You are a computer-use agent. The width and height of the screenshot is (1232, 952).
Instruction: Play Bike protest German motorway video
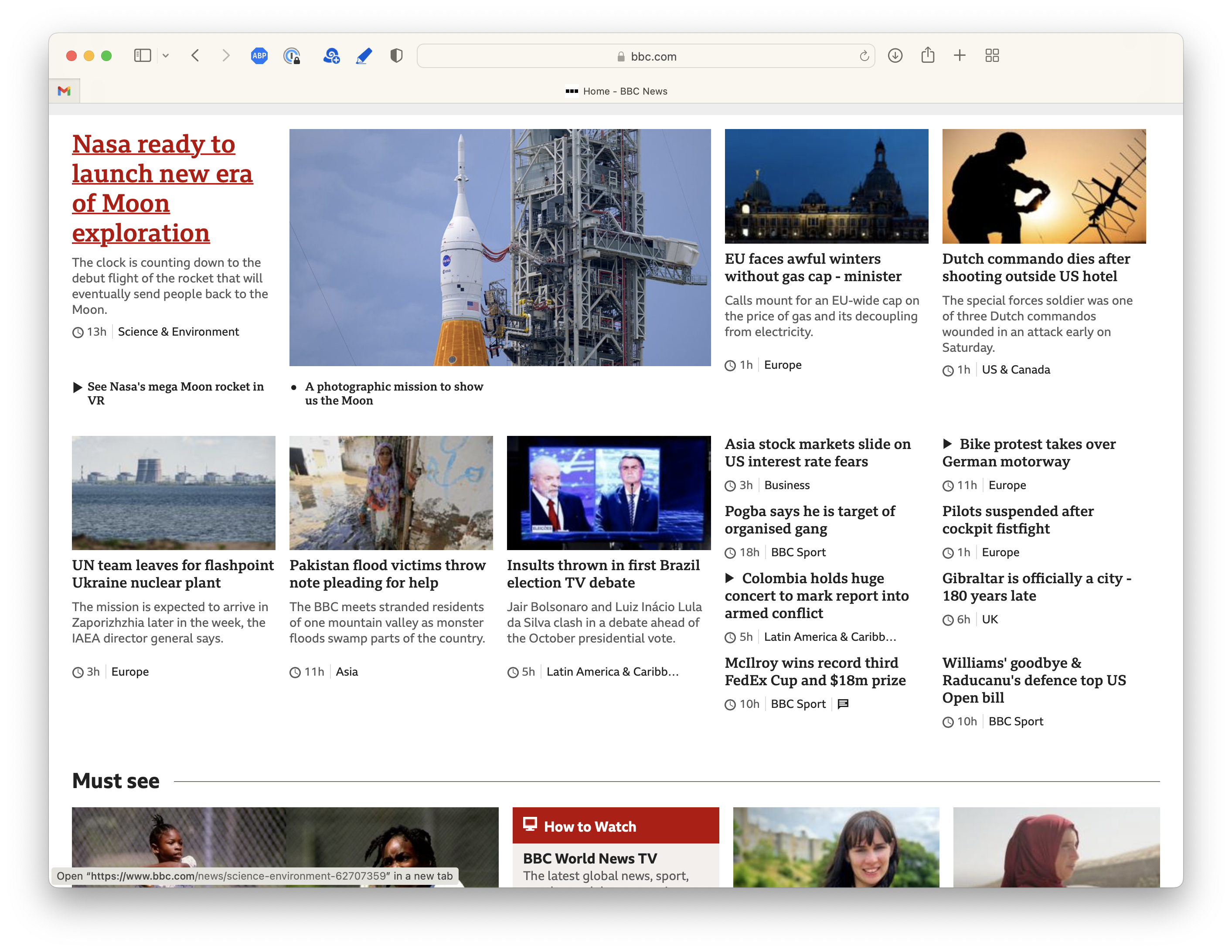1029,453
